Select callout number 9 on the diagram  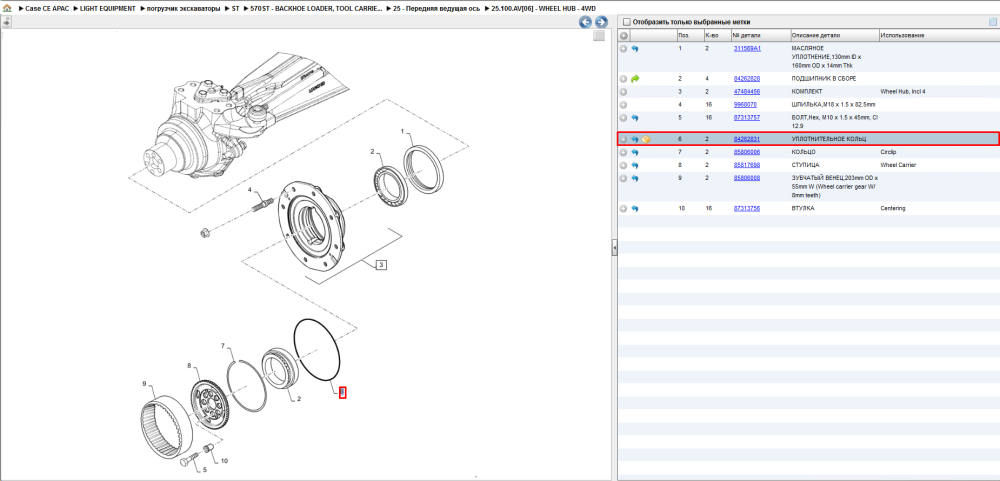pyautogui.click(x=145, y=384)
